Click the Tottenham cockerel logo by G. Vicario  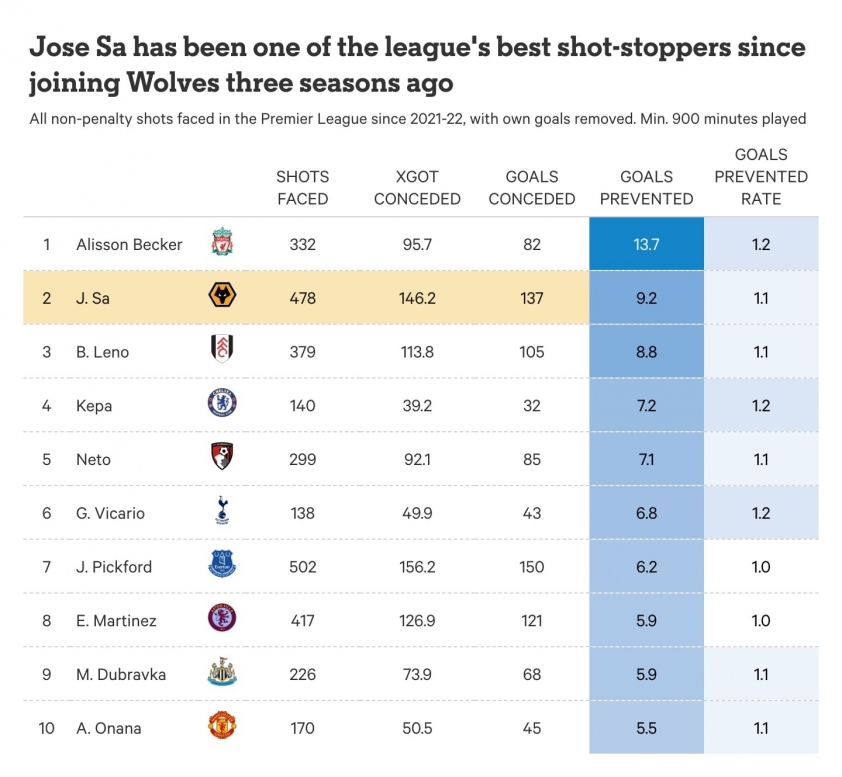(x=222, y=510)
